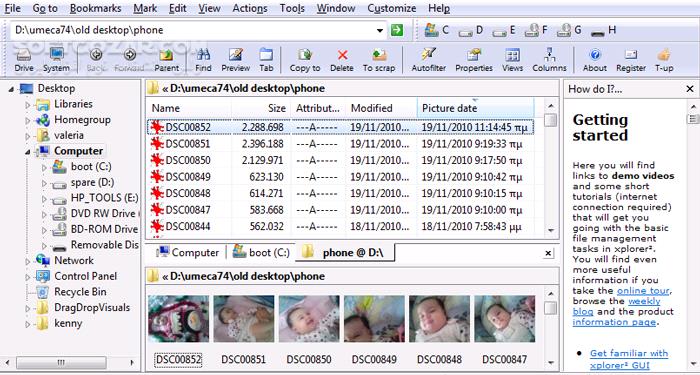Open the Bookmarks menu
Viewport: 700px width, 375px height.
coord(96,8)
